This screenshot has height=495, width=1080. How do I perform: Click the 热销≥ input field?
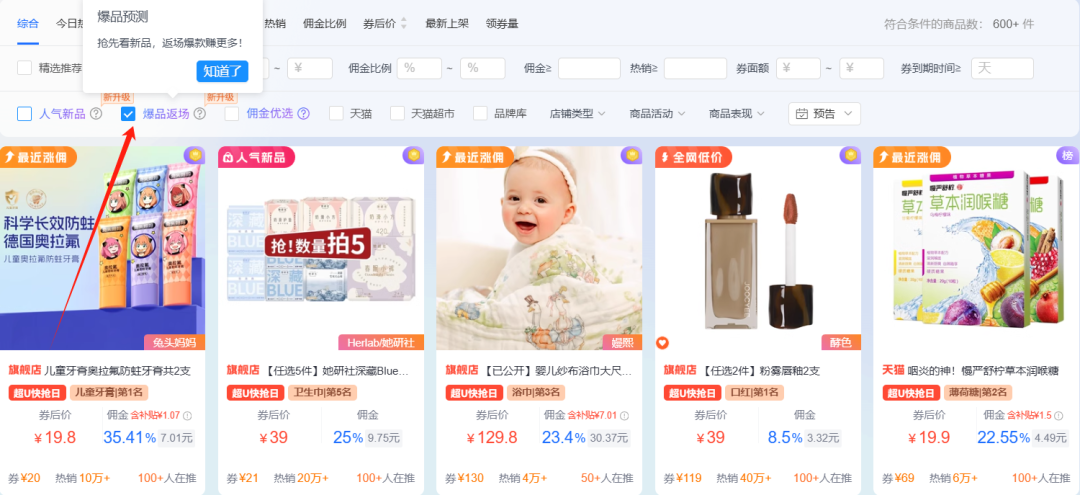tap(695, 68)
